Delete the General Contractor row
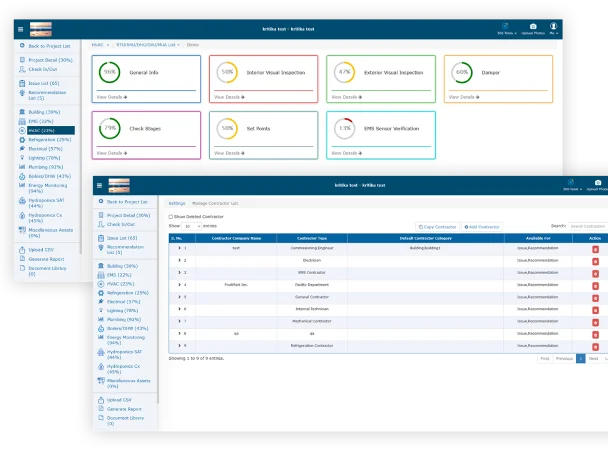608x455 pixels. pos(595,298)
